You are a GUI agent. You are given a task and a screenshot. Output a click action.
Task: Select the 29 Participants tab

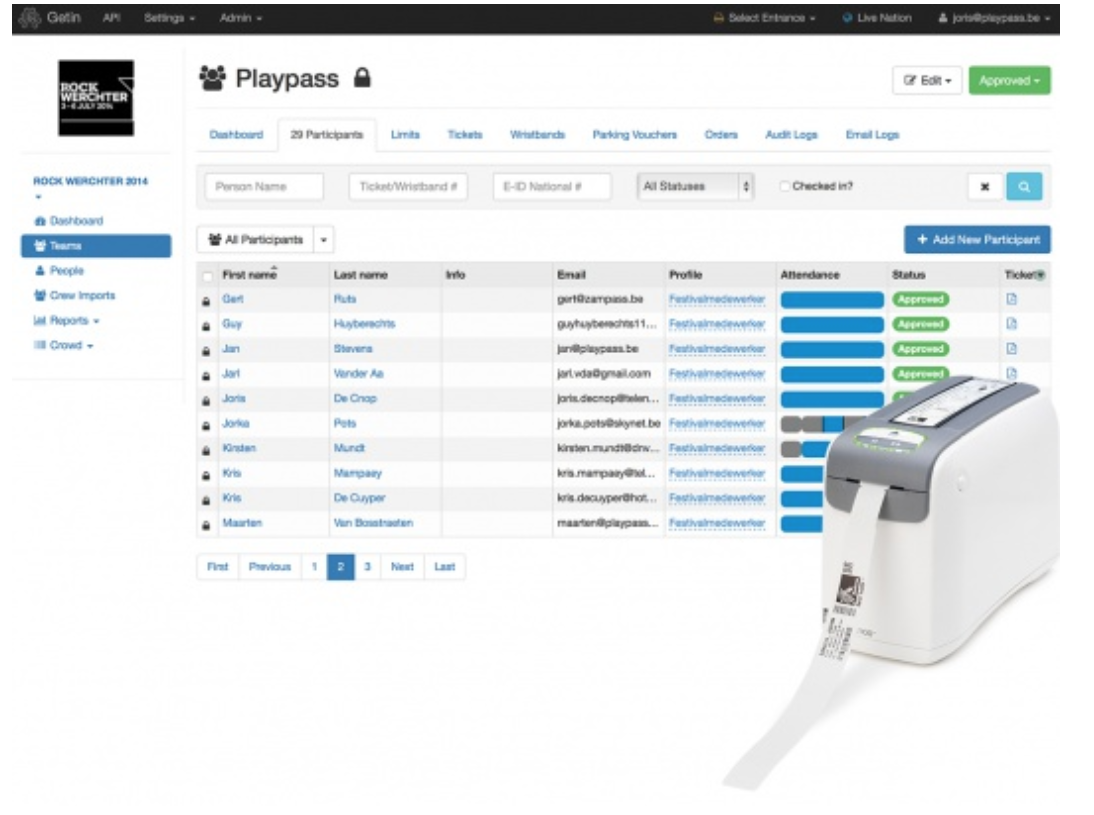pyautogui.click(x=327, y=135)
